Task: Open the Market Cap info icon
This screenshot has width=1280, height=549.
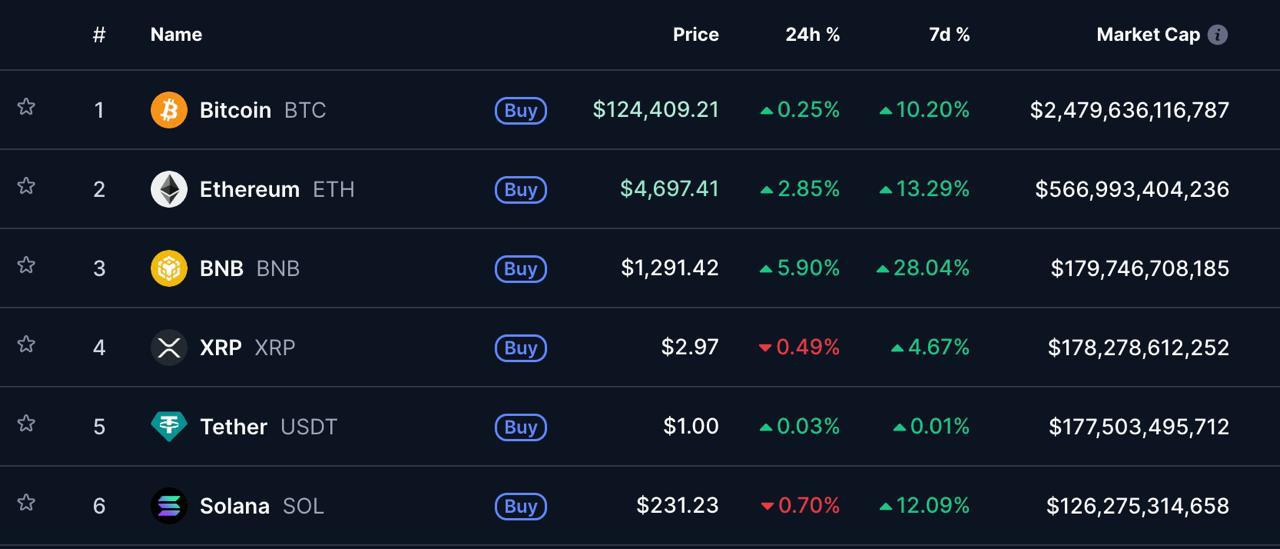Action: click(1217, 35)
